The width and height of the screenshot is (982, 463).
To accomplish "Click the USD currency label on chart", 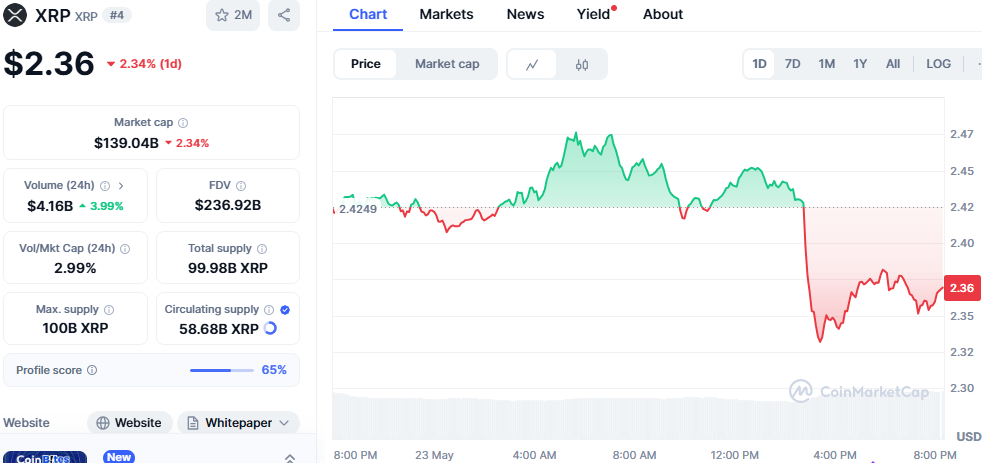I will (969, 436).
